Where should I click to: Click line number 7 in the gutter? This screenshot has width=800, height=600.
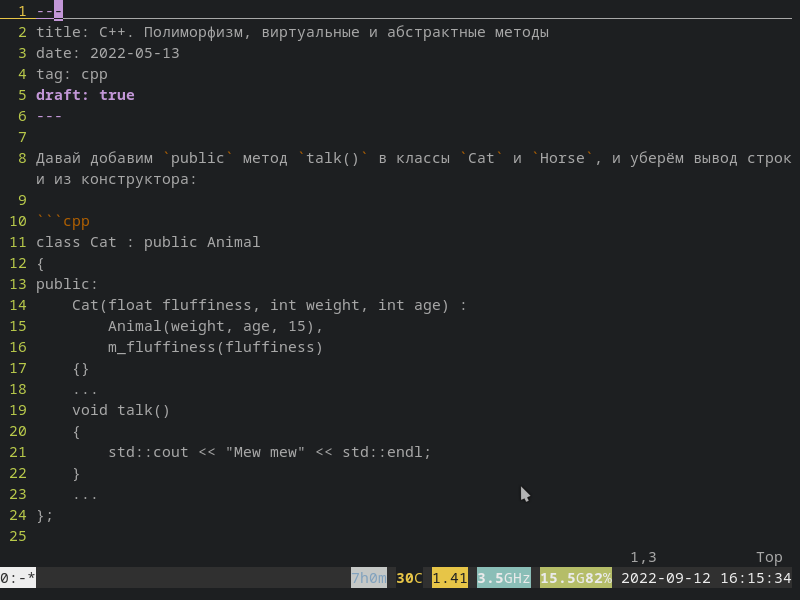[x=22, y=137]
